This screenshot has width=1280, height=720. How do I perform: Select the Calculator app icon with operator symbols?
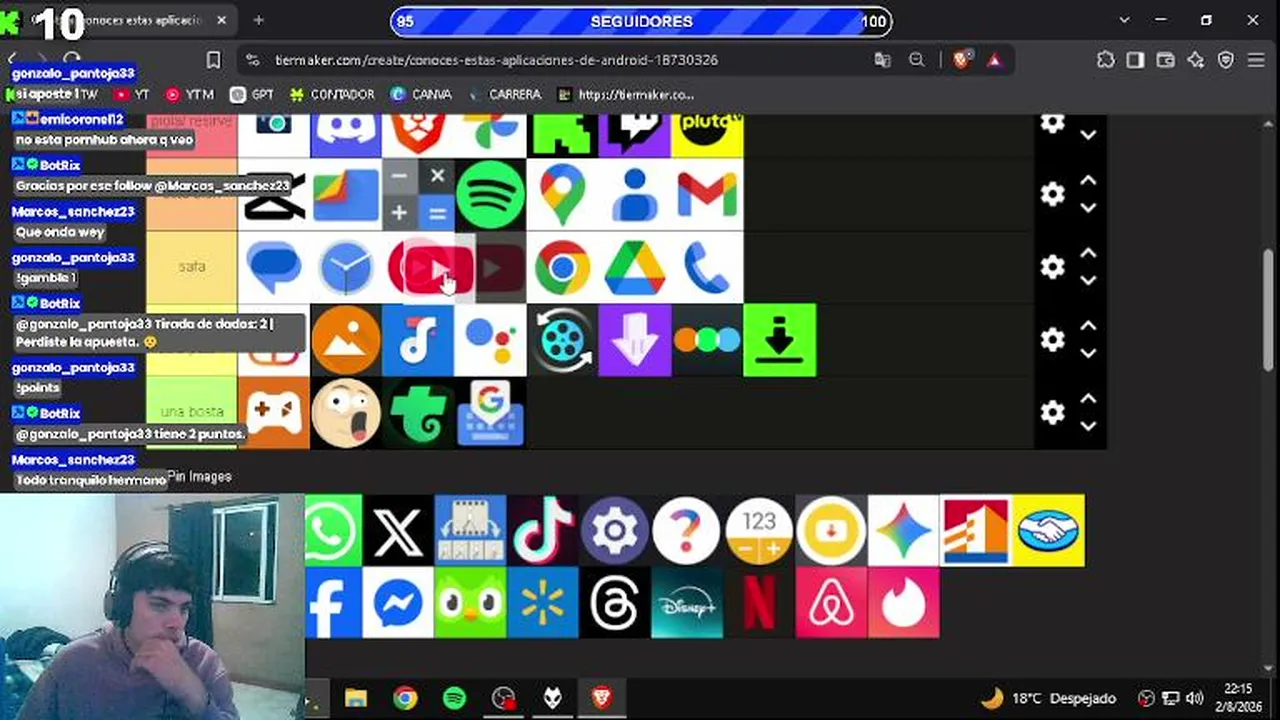(418, 195)
